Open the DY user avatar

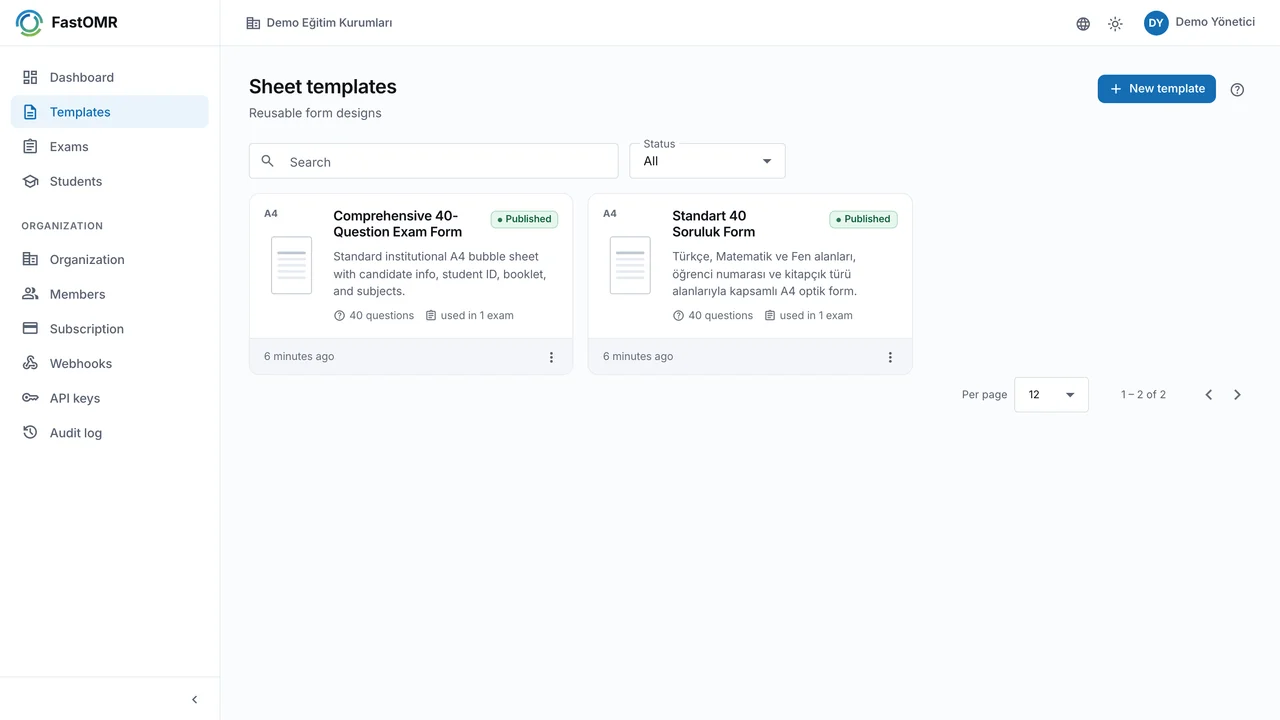(x=1156, y=23)
